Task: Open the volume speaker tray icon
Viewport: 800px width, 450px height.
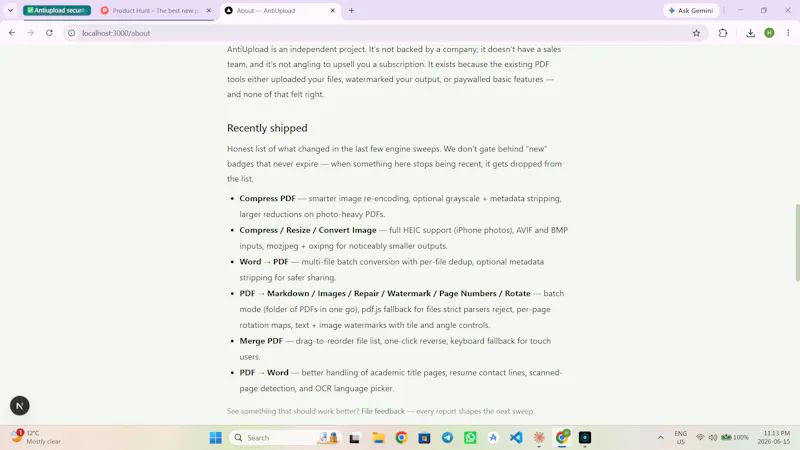Action: pos(713,438)
